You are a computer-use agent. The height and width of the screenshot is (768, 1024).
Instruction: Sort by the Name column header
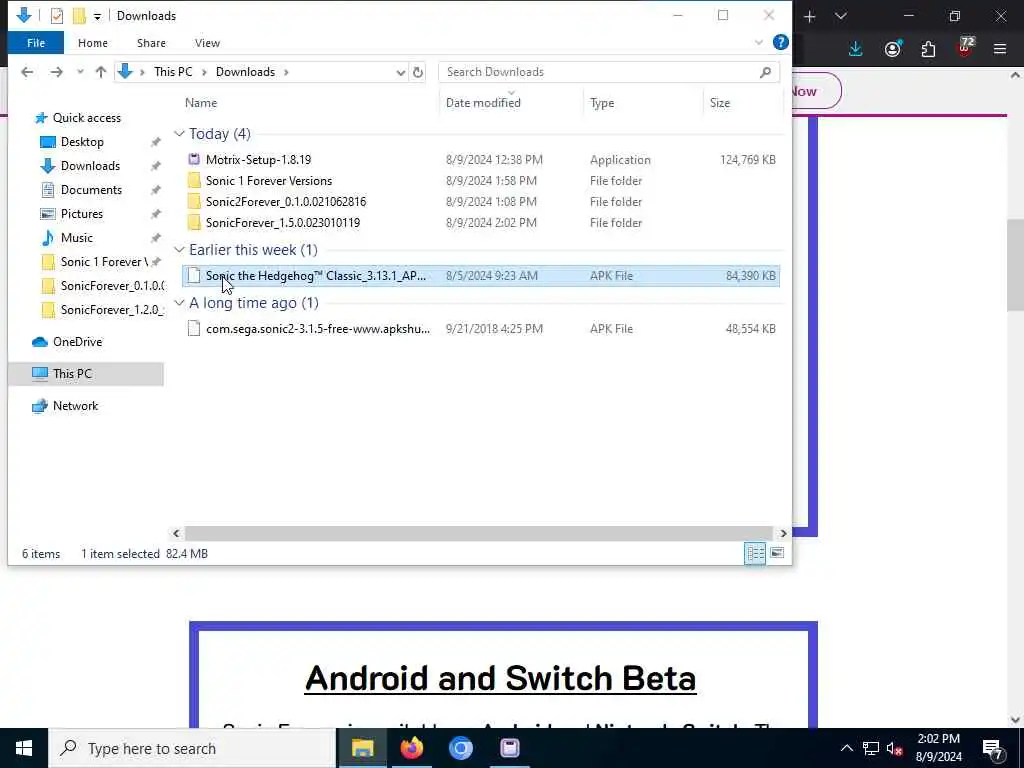coord(200,103)
